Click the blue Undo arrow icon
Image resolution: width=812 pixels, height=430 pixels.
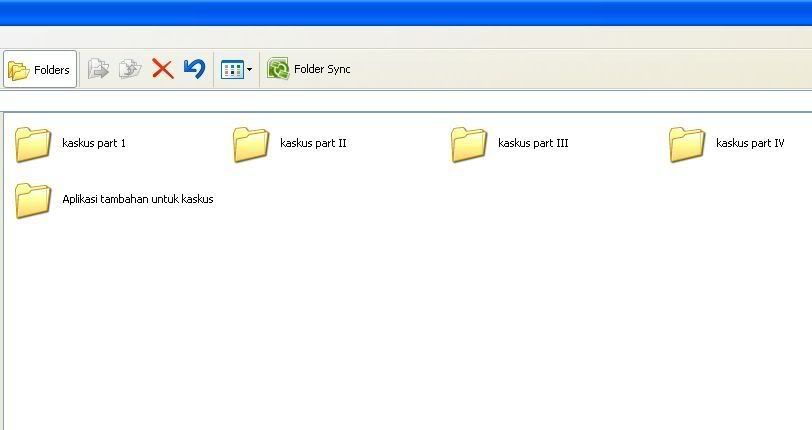(195, 69)
